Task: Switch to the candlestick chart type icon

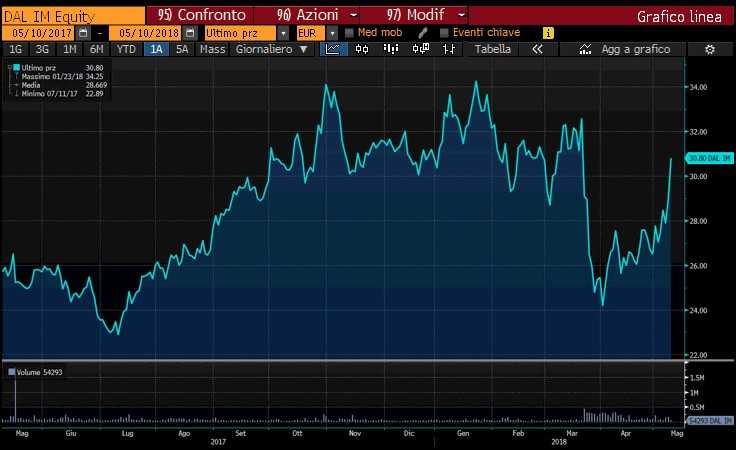Action: 362,49
